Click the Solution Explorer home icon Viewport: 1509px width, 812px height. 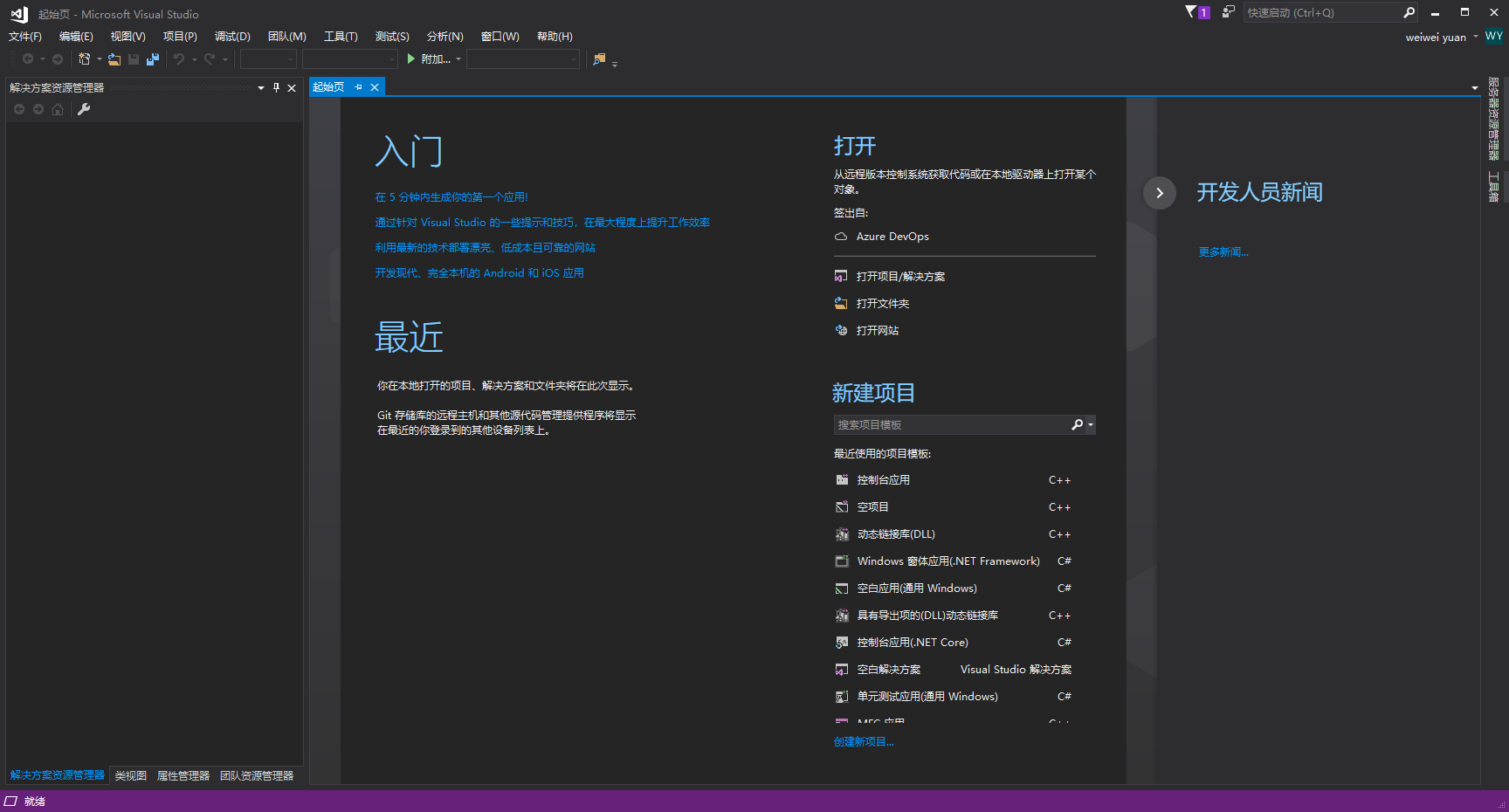[x=58, y=109]
